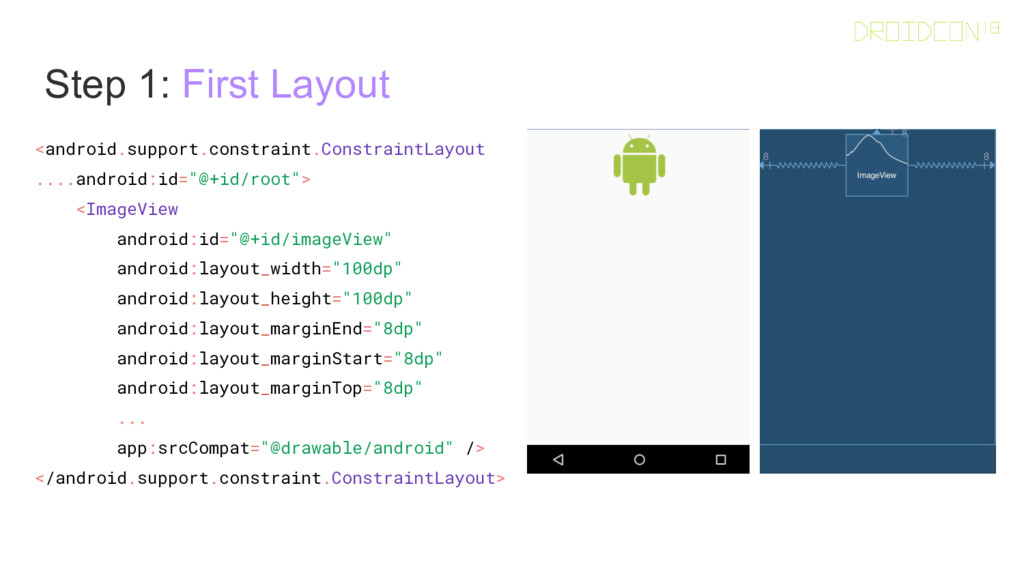Screen dimensions: 1024x576
Task: Click the red ellipsis line in code
Action: (132, 422)
